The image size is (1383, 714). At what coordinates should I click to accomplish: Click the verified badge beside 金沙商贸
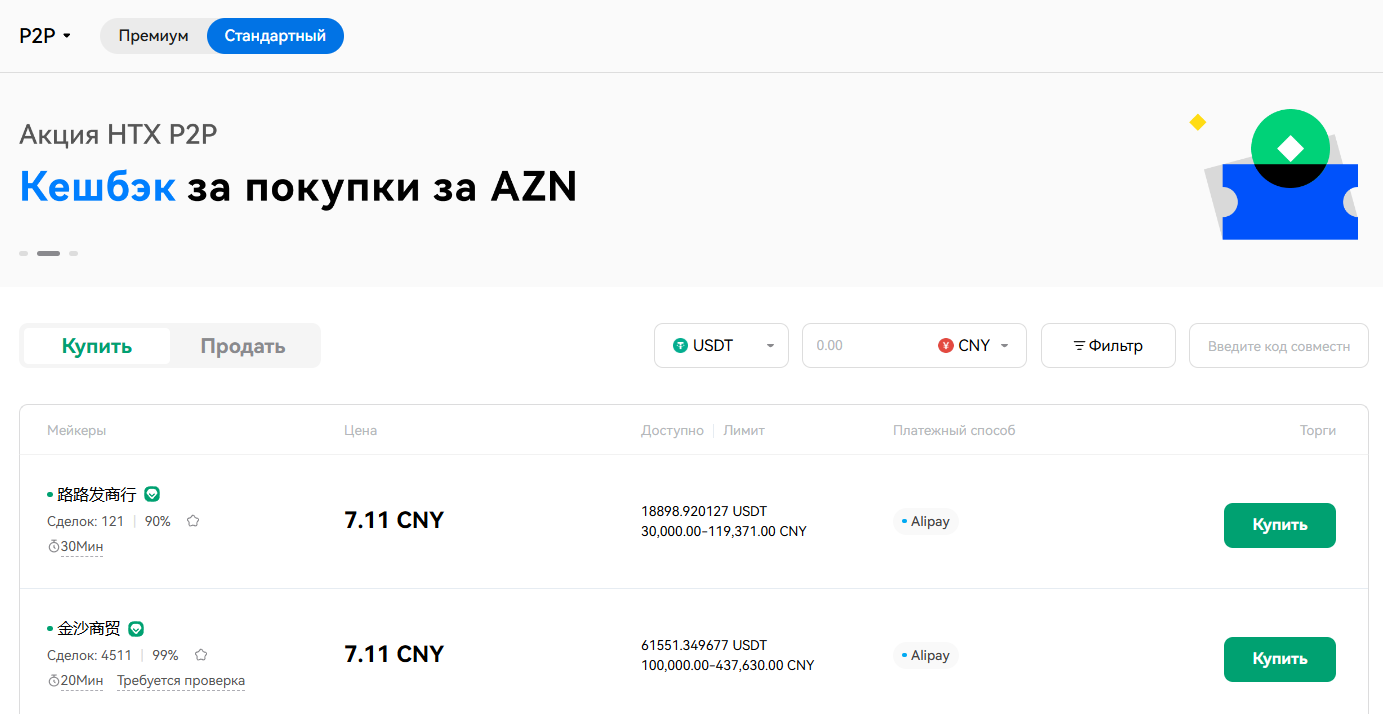pyautogui.click(x=137, y=628)
